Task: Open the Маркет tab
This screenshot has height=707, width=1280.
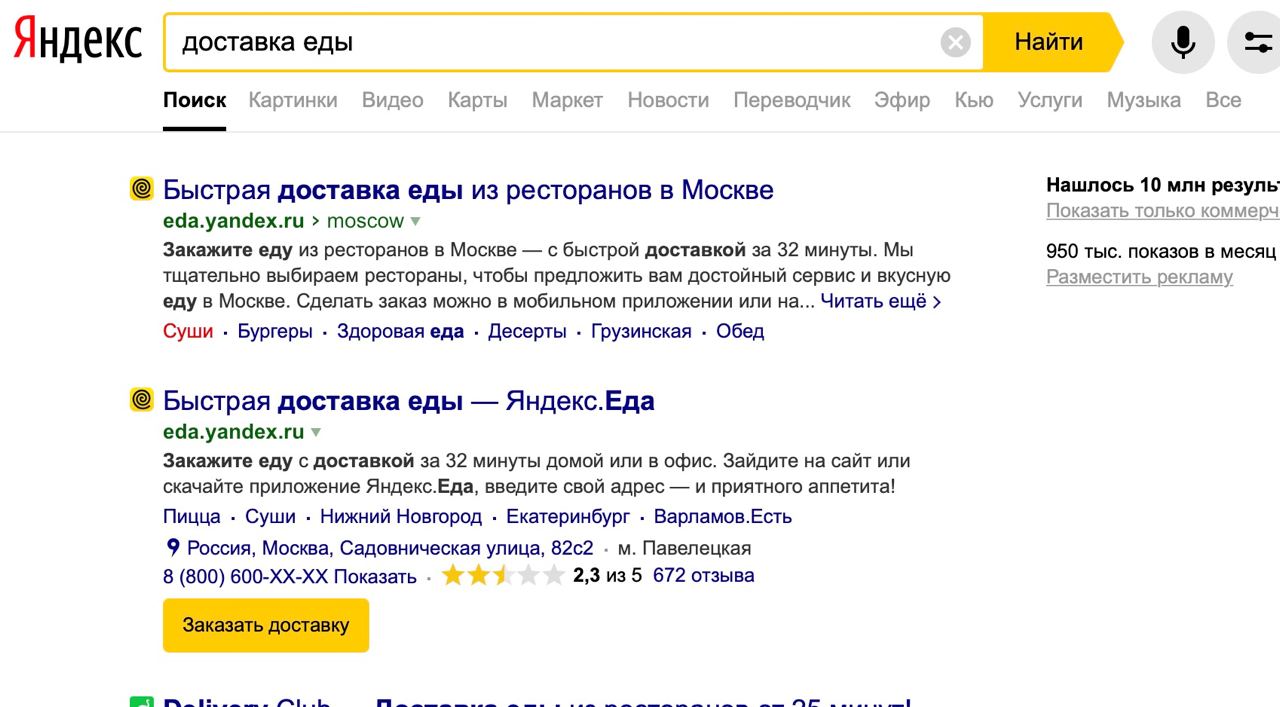Action: 567,100
